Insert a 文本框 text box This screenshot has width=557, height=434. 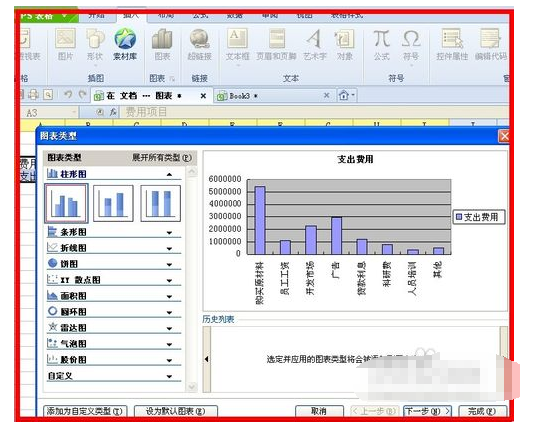[x=237, y=44]
